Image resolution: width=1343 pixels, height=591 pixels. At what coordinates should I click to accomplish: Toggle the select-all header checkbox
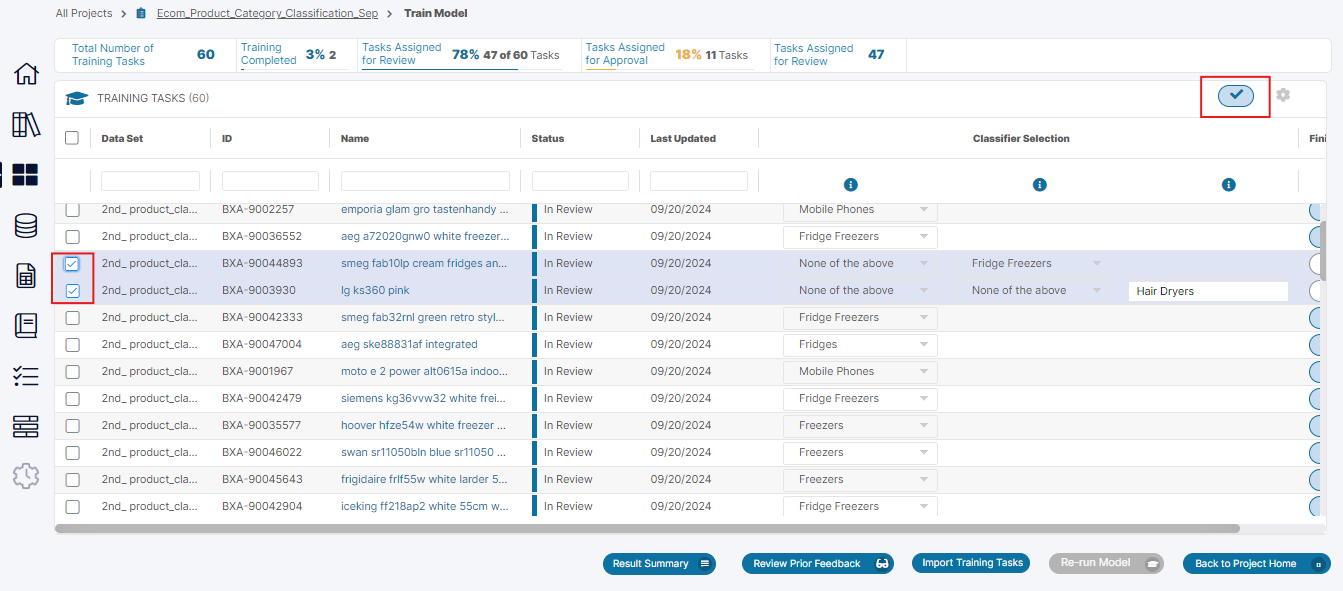72,138
